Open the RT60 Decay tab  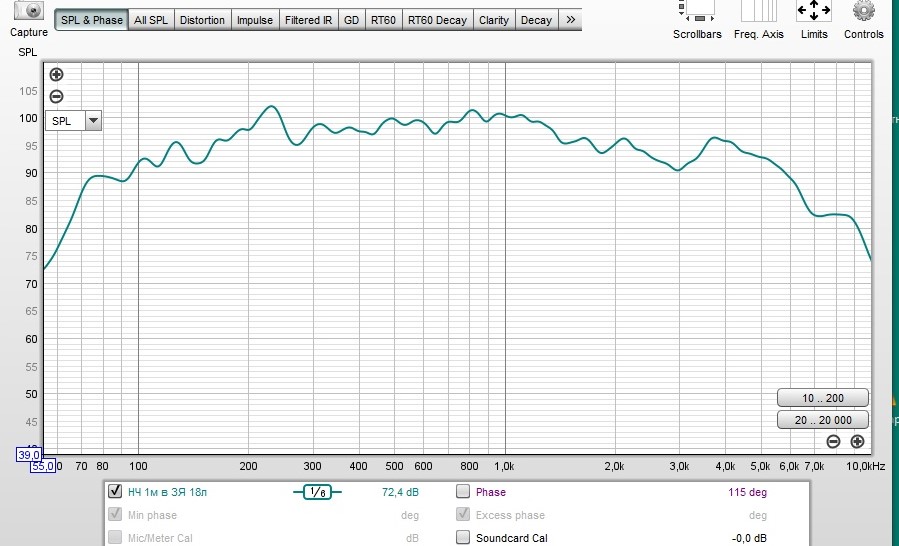(x=437, y=20)
